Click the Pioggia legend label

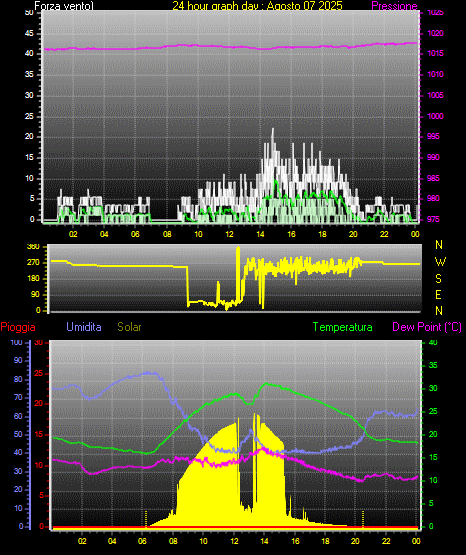click(x=18, y=327)
